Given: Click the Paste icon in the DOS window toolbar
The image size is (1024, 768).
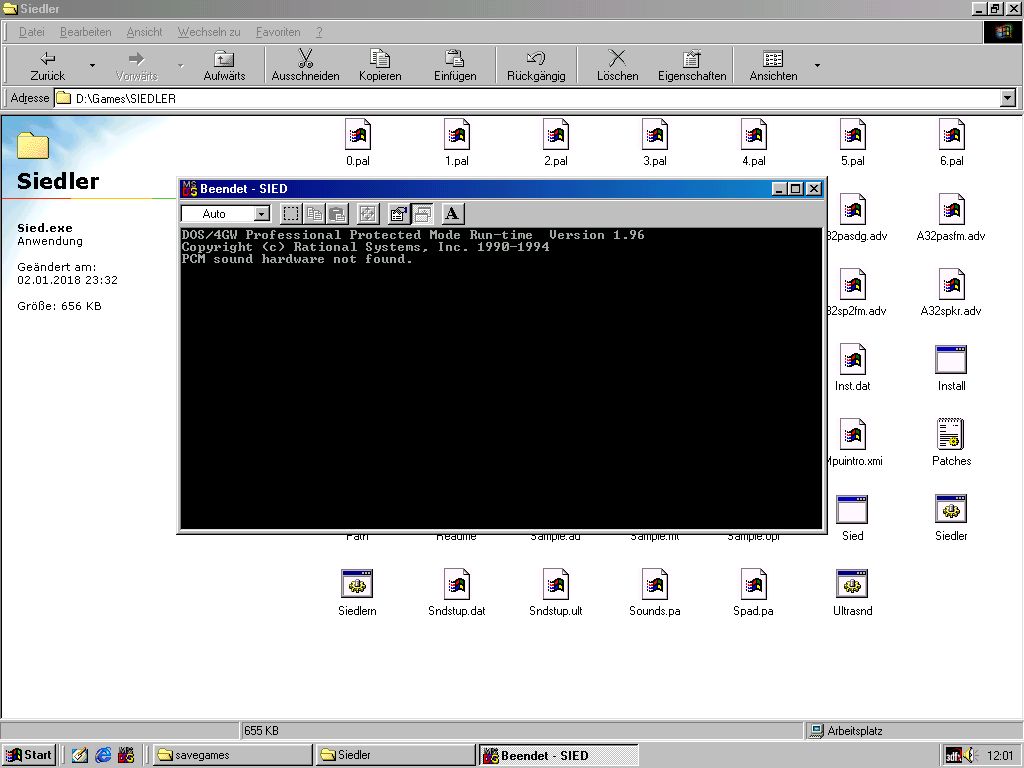Looking at the screenshot, I should click(x=337, y=214).
